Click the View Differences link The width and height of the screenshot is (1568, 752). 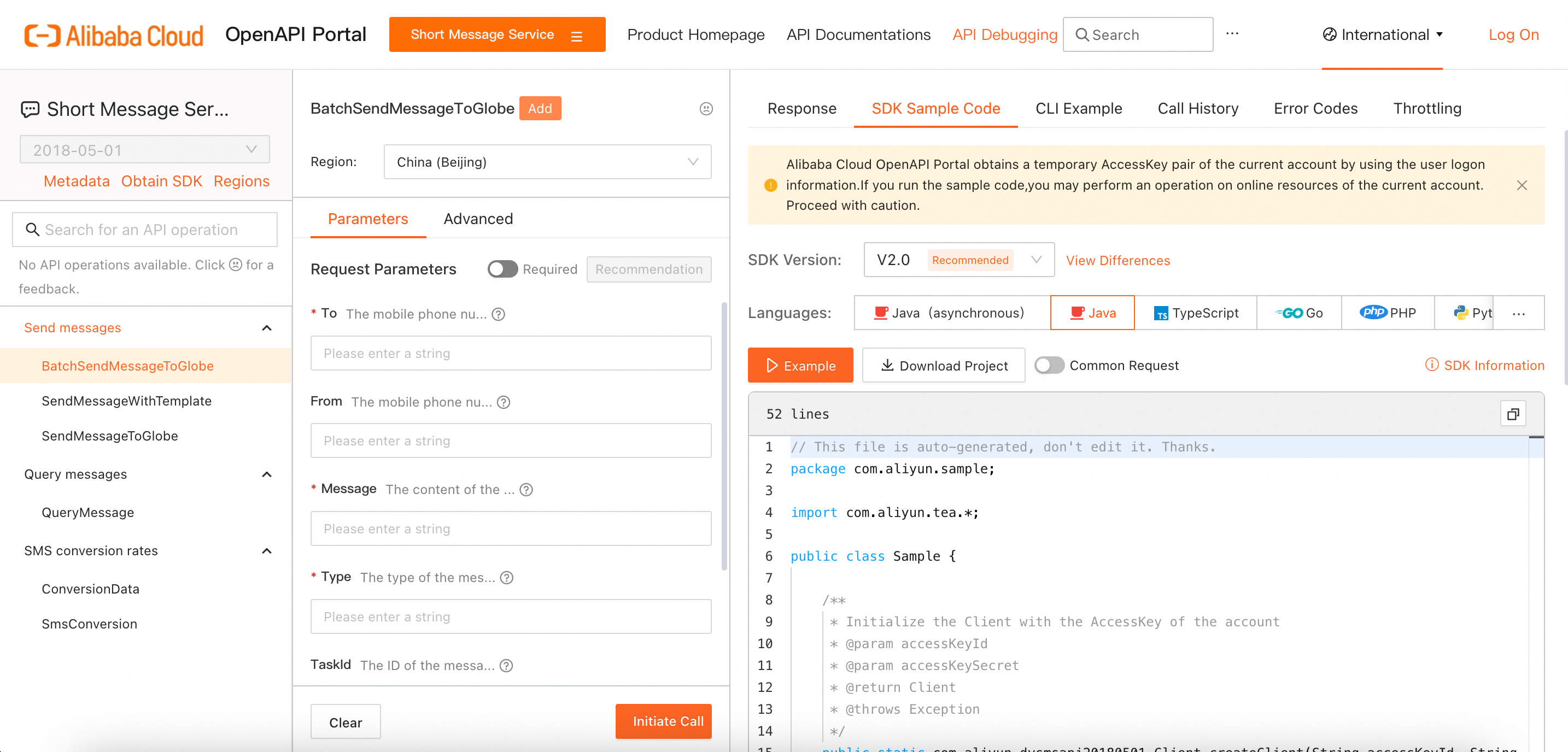click(1118, 260)
